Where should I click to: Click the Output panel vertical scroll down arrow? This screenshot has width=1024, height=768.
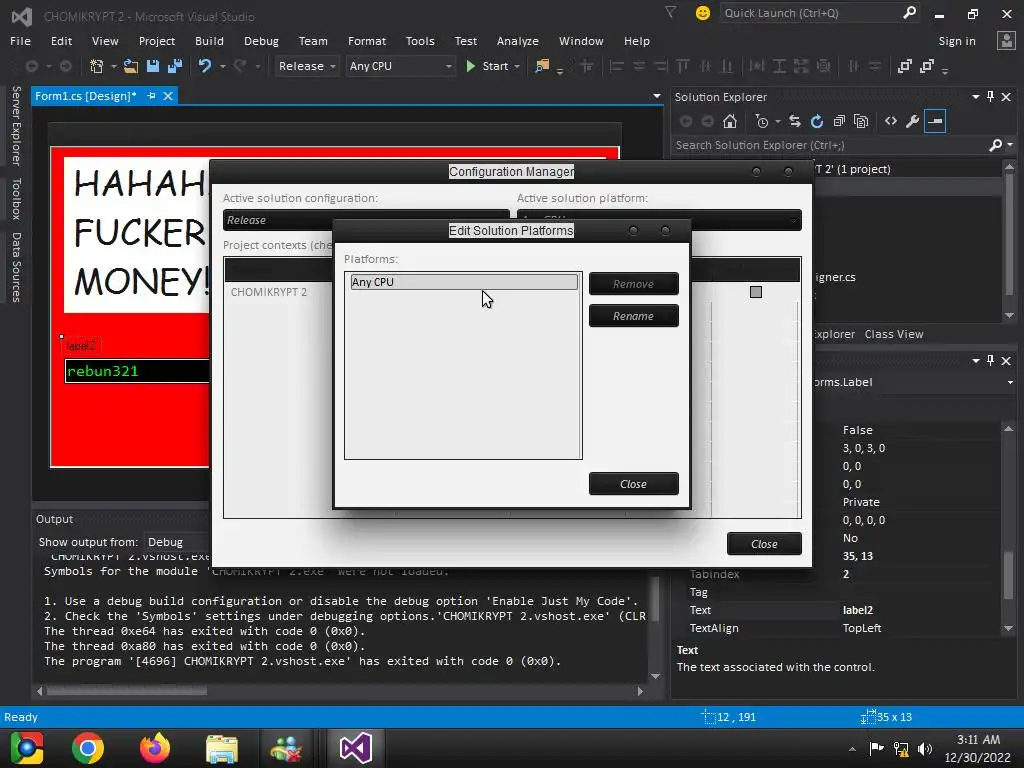click(x=655, y=676)
